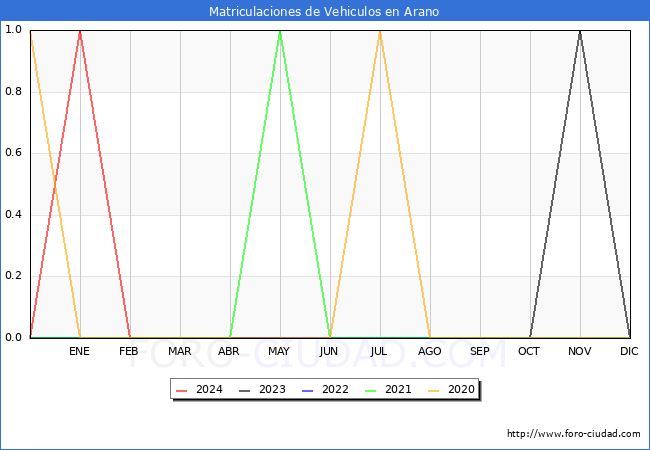Click the green 2021 legend color marker
This screenshot has width=650, height=450.
(x=371, y=391)
